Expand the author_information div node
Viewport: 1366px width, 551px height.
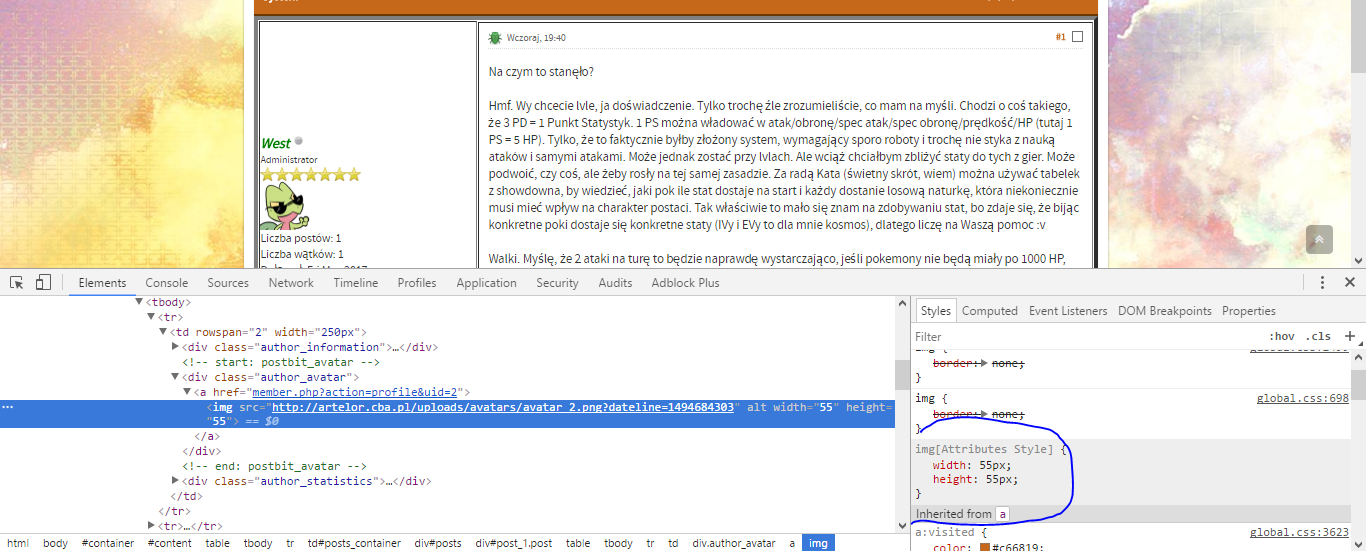[x=177, y=347]
